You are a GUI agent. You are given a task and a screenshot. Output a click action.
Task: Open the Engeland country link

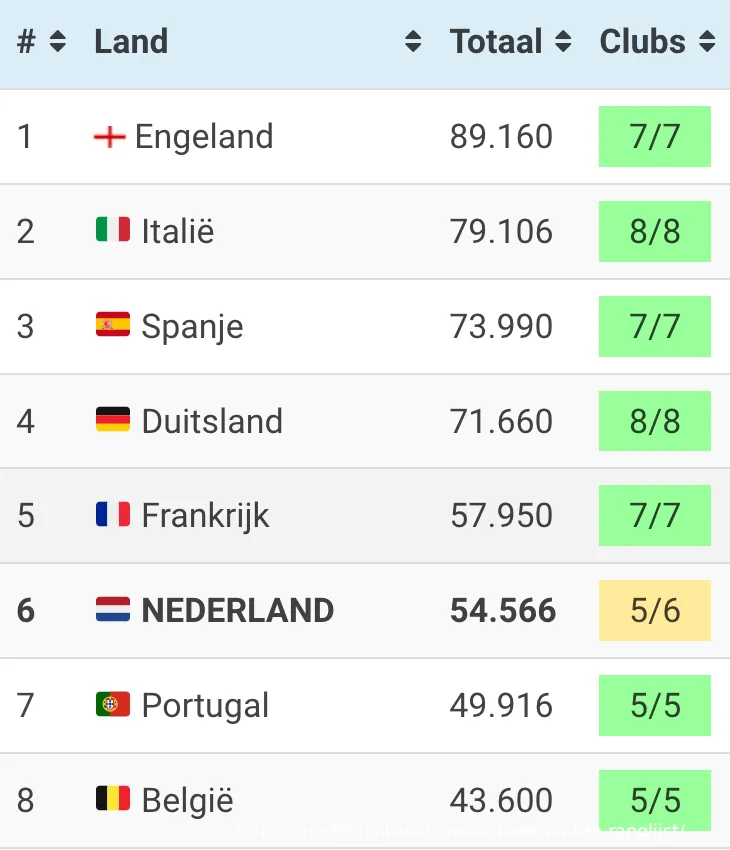[x=204, y=136]
